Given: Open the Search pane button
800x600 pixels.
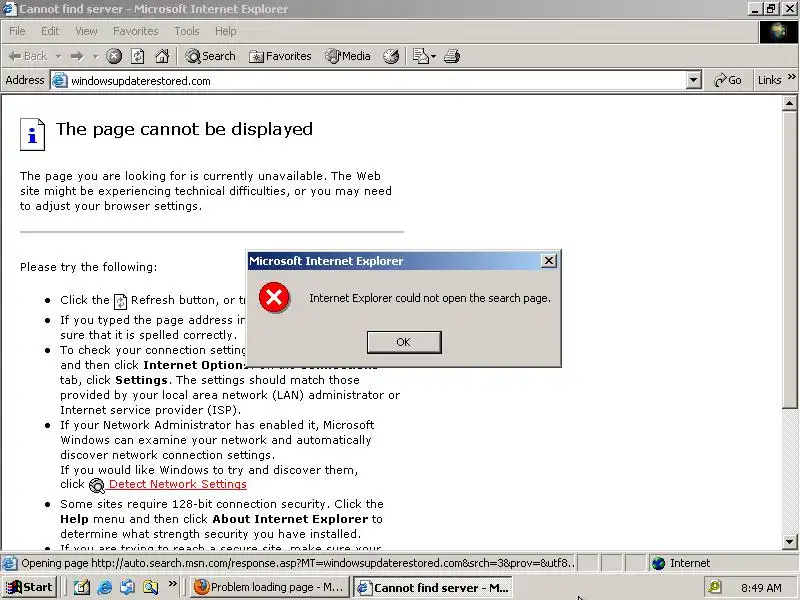Looking at the screenshot, I should [x=210, y=56].
